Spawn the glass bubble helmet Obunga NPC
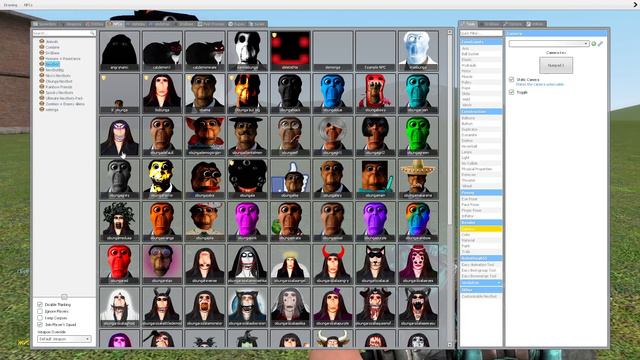 pos(333,136)
